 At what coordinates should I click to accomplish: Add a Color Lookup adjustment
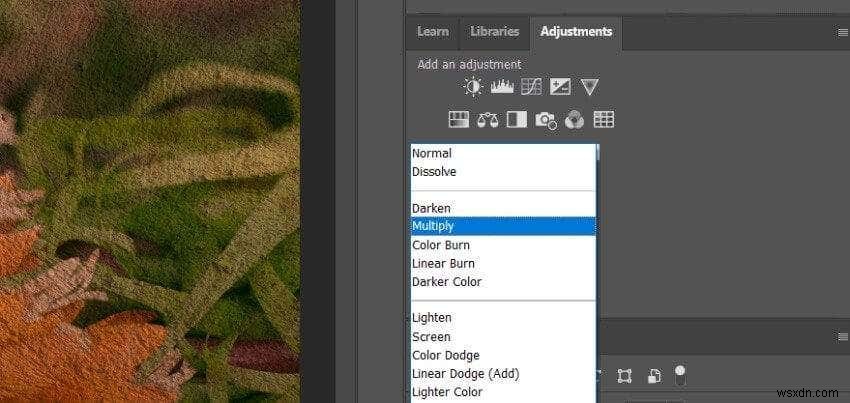[603, 119]
